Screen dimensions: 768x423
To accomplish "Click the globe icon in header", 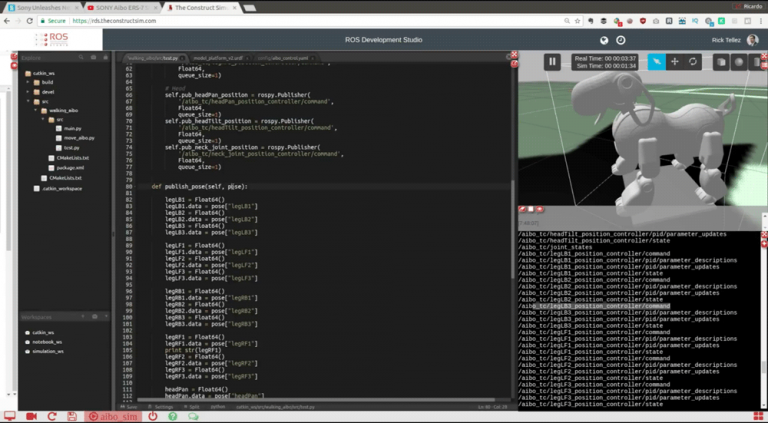I will pos(604,41).
